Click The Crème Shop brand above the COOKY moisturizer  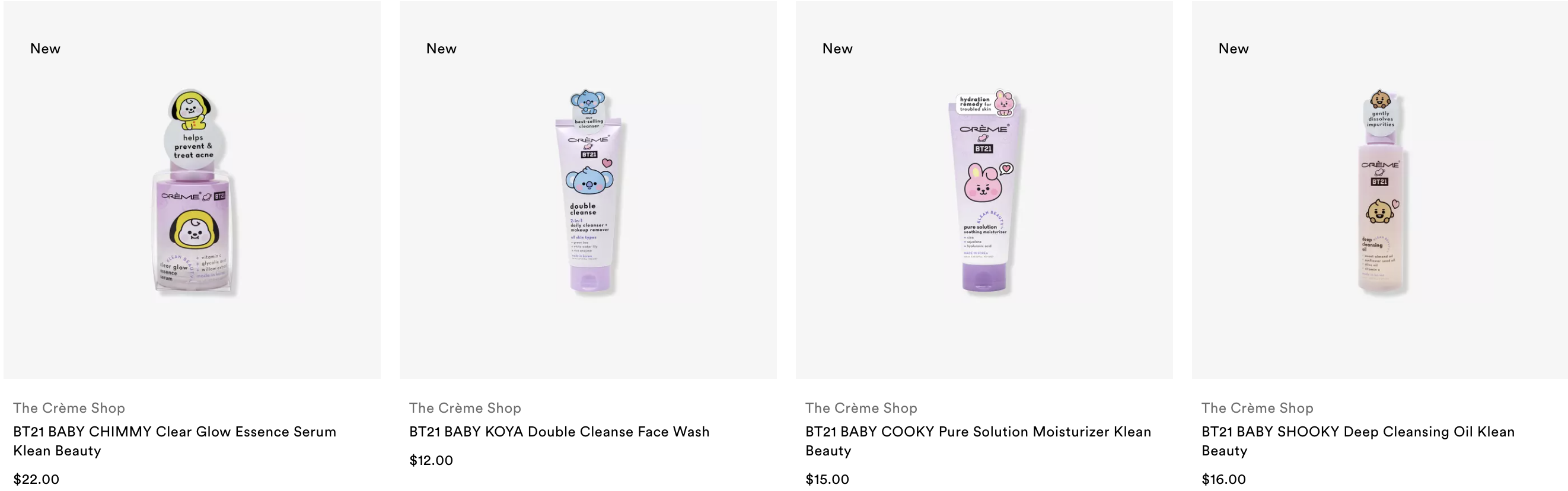(x=861, y=407)
